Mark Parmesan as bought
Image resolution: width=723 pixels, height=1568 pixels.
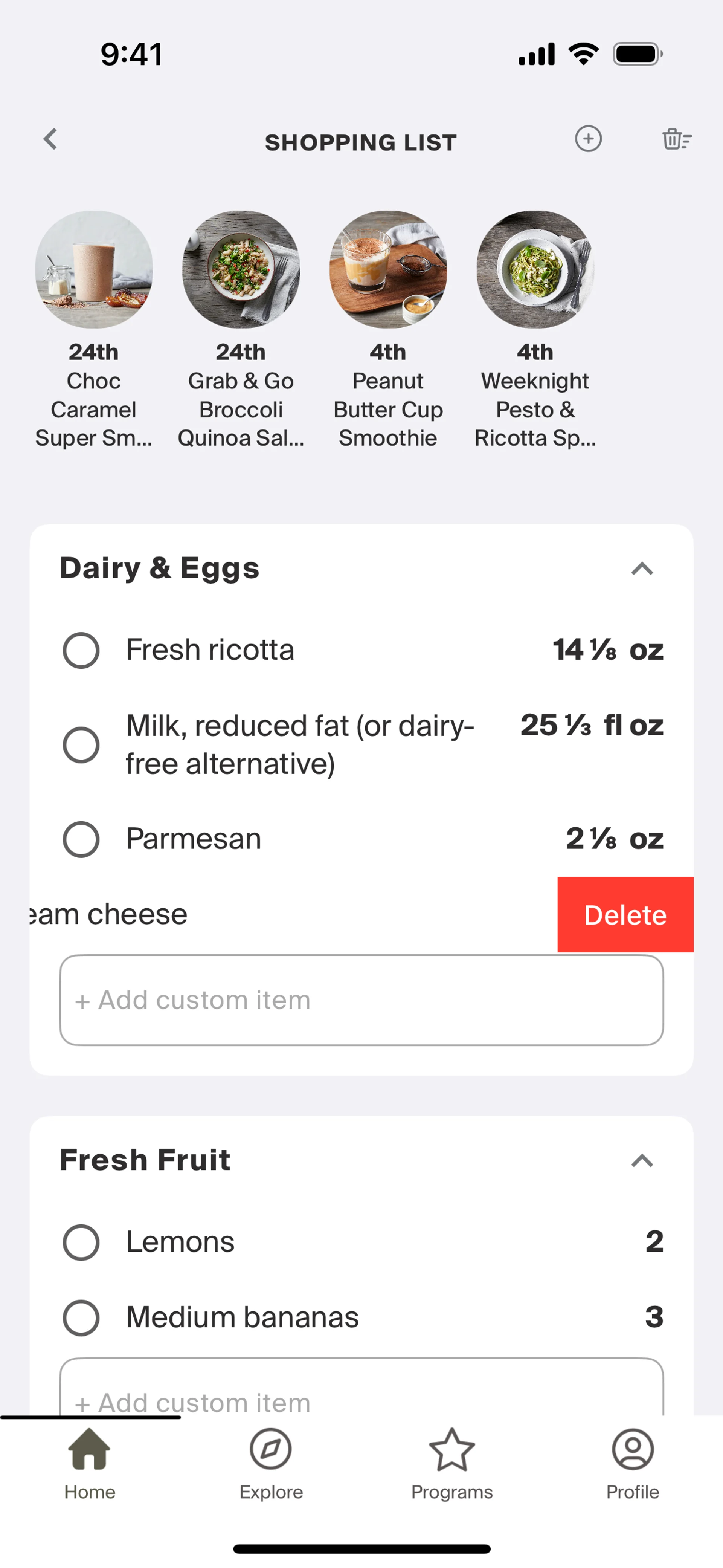pyautogui.click(x=81, y=839)
